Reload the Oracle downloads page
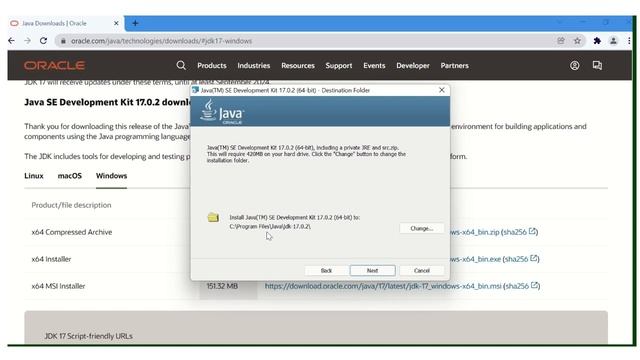Image resolution: width=640 pixels, height=360 pixels. pyautogui.click(x=43, y=41)
